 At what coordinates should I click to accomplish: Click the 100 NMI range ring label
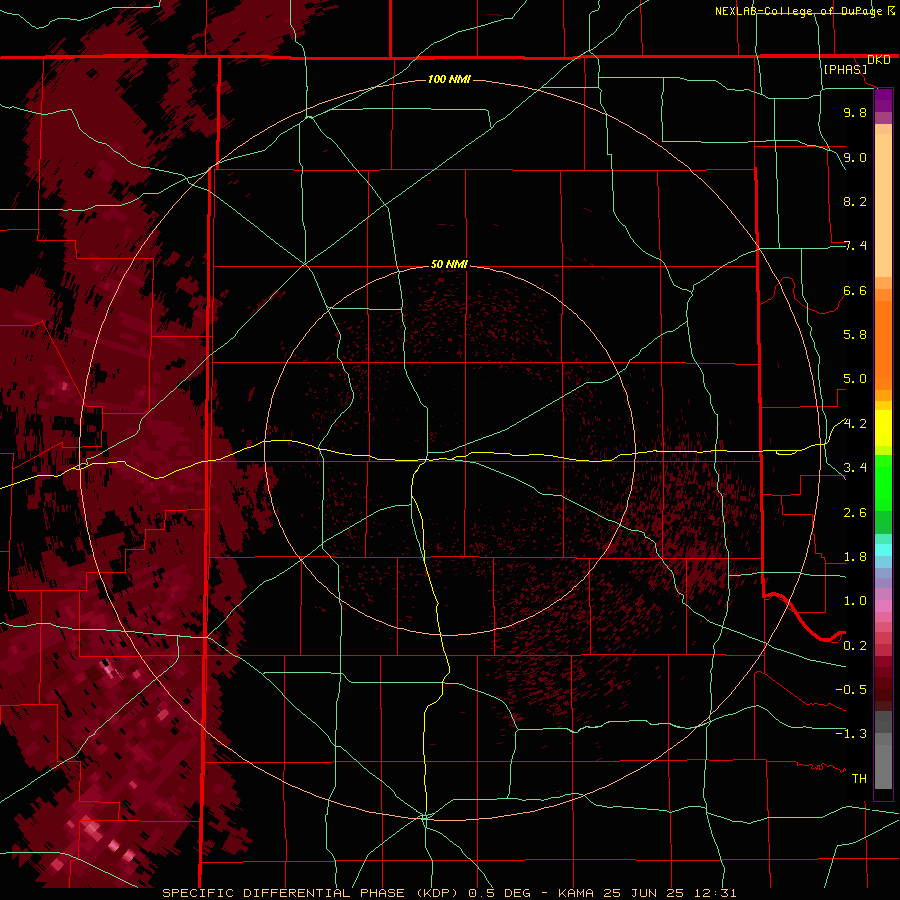coord(449,79)
